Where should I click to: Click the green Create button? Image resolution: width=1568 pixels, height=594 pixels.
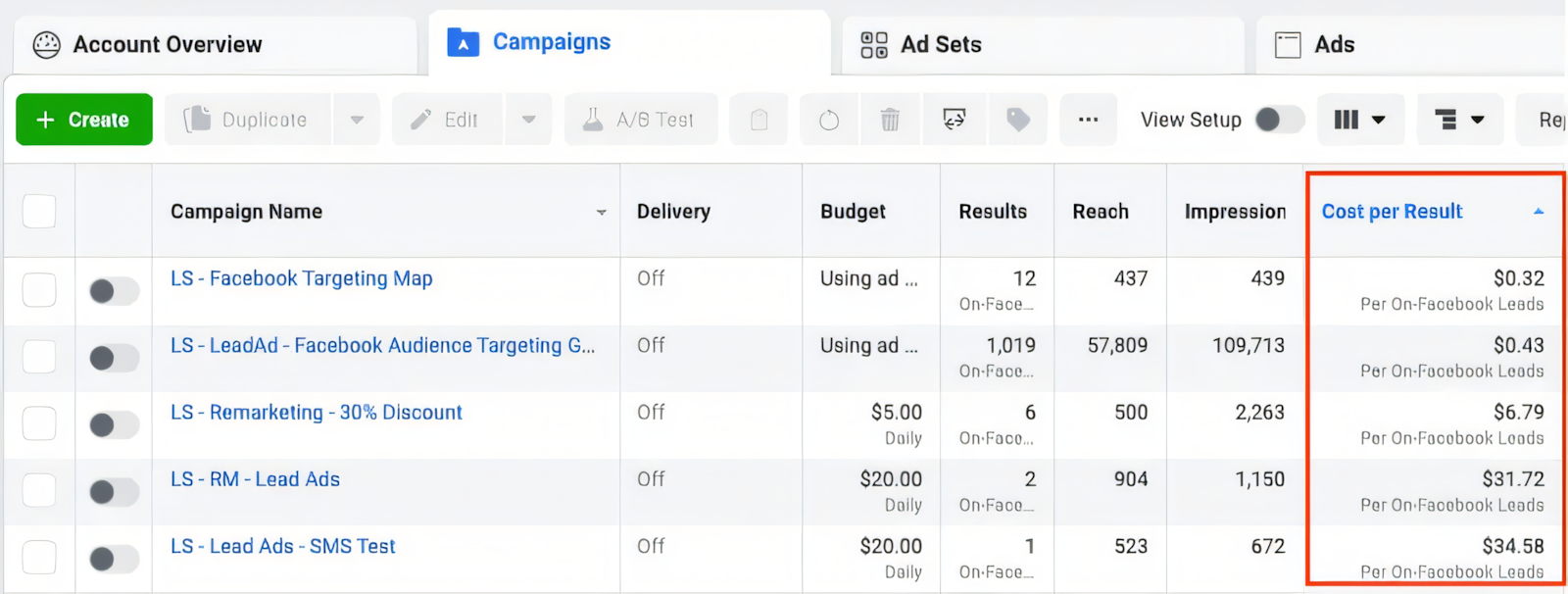pos(84,120)
